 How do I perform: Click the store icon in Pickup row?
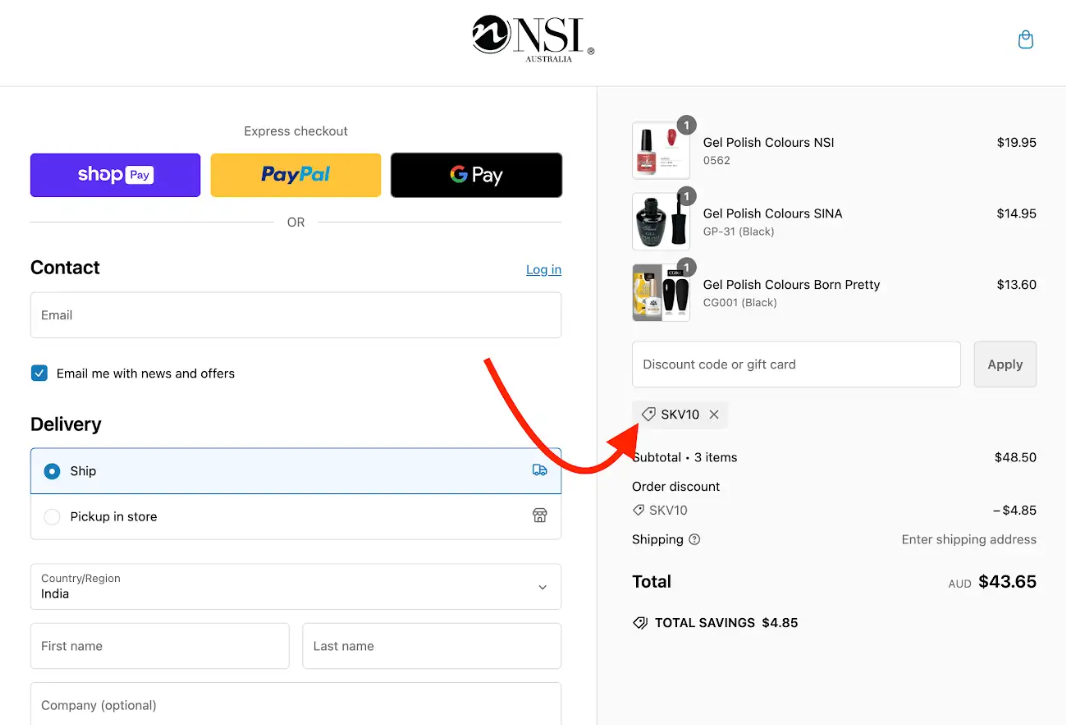(540, 516)
